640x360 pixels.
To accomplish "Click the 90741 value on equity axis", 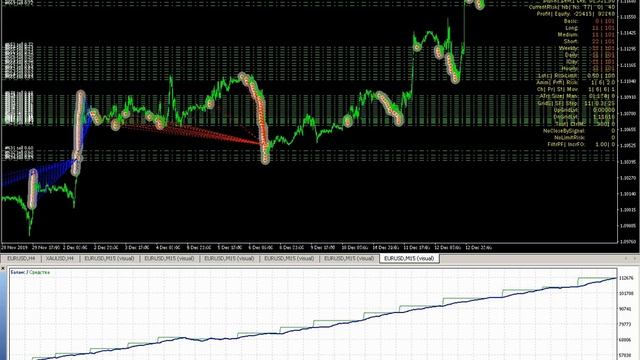I will pos(625,309).
